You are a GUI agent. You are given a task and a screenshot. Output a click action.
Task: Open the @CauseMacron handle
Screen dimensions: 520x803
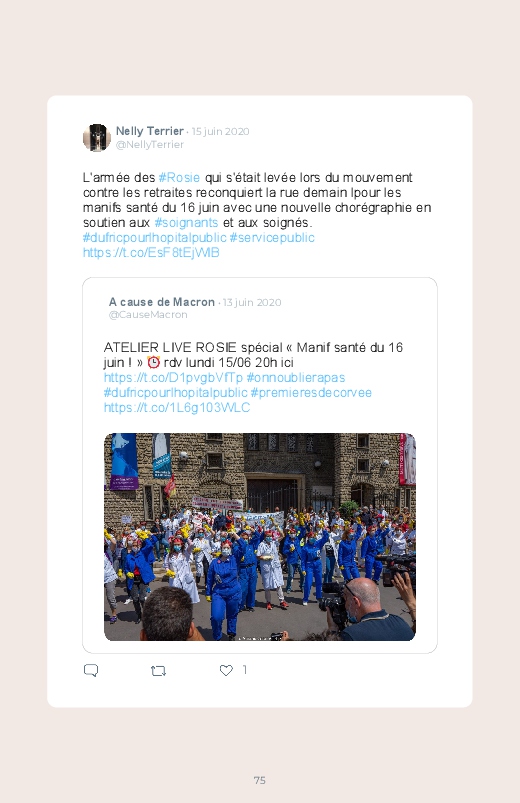tap(148, 315)
